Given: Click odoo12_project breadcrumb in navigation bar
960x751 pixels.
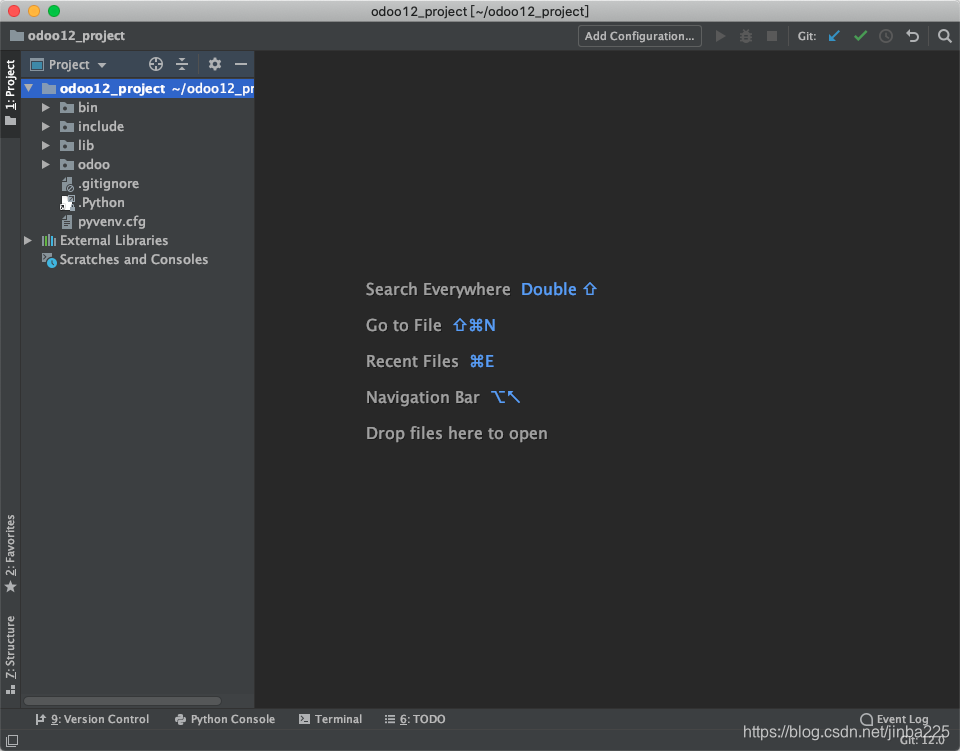Looking at the screenshot, I should coord(67,36).
